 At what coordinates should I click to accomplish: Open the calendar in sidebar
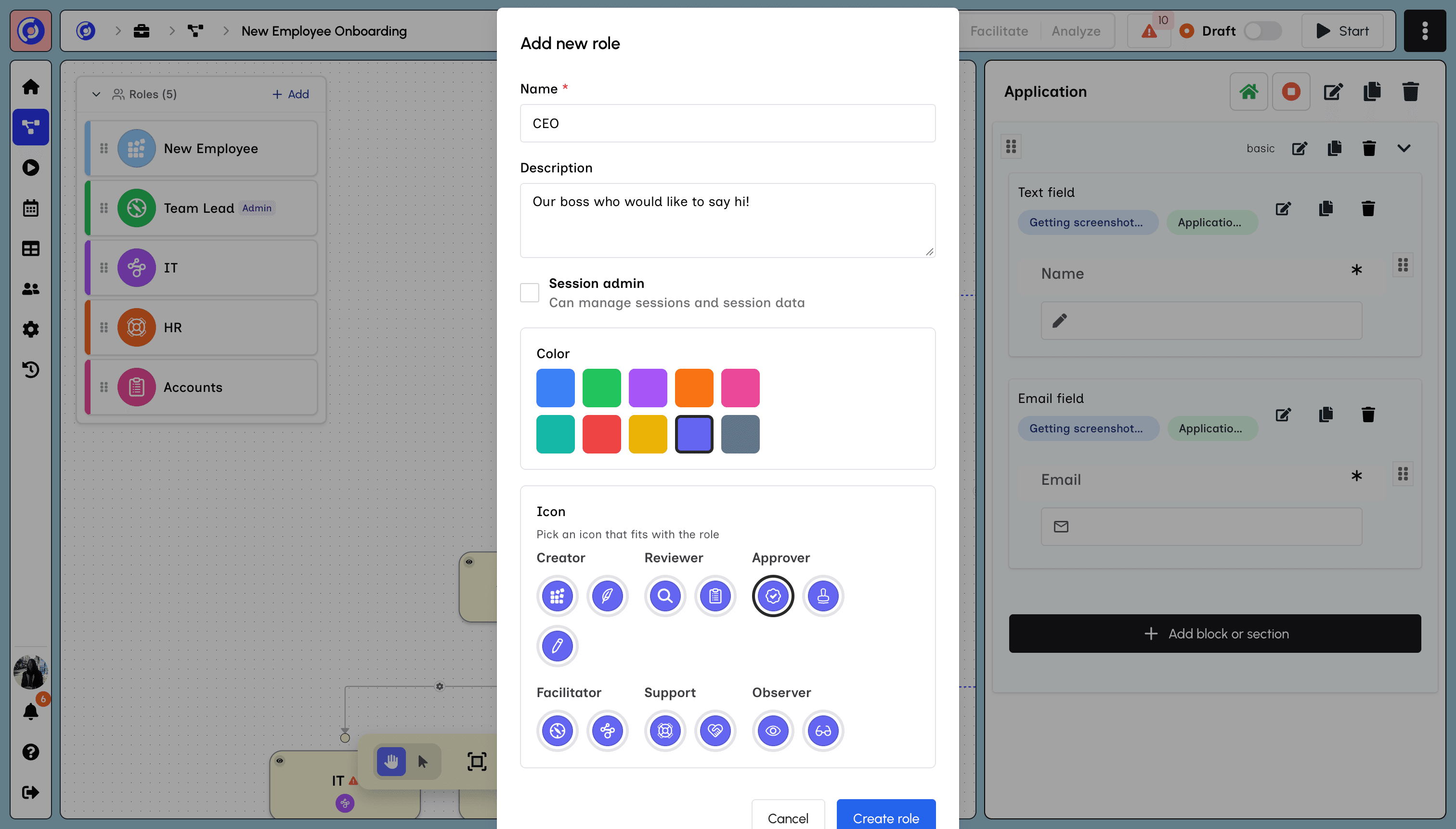tap(31, 208)
